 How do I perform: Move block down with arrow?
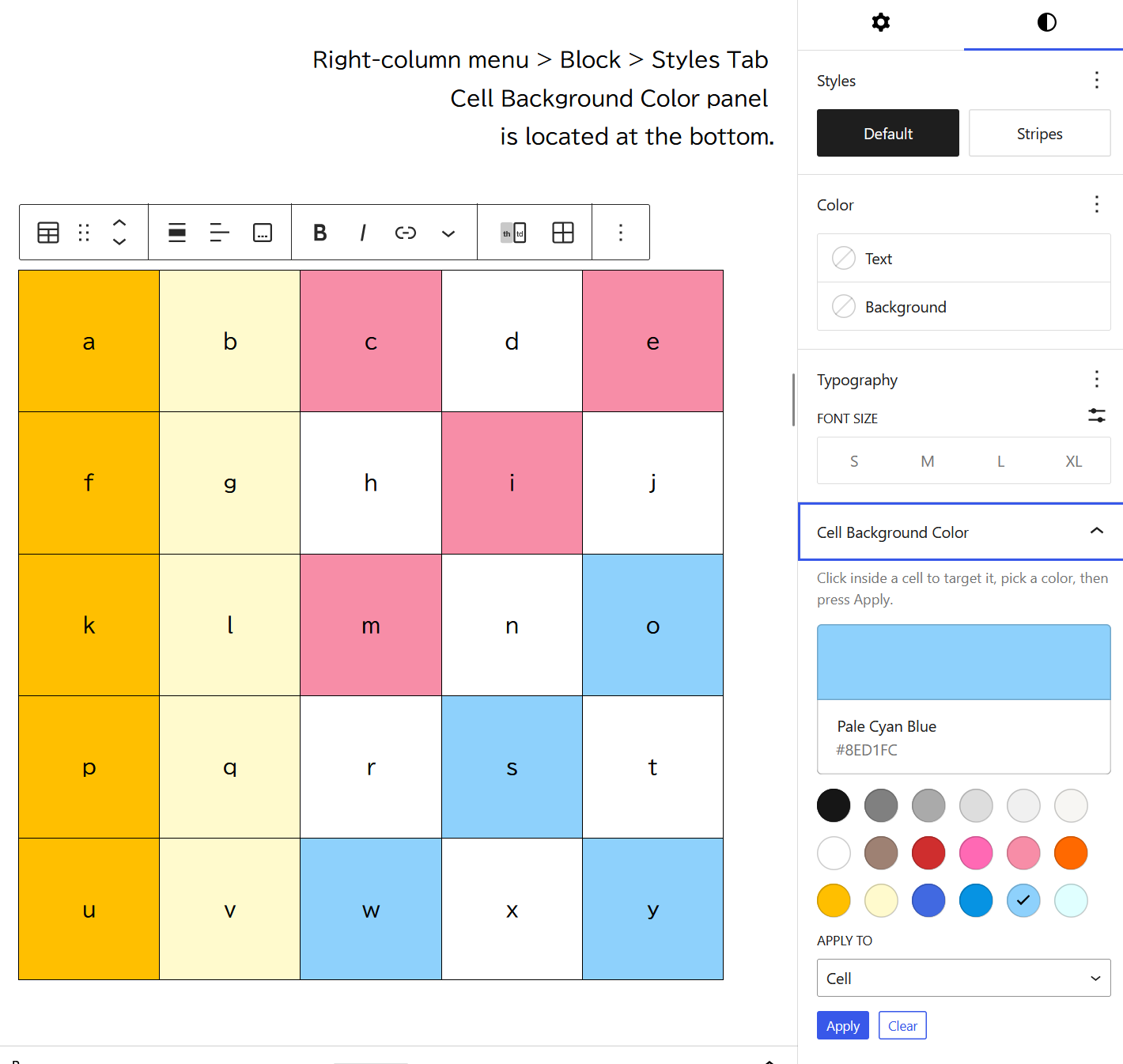(x=119, y=241)
